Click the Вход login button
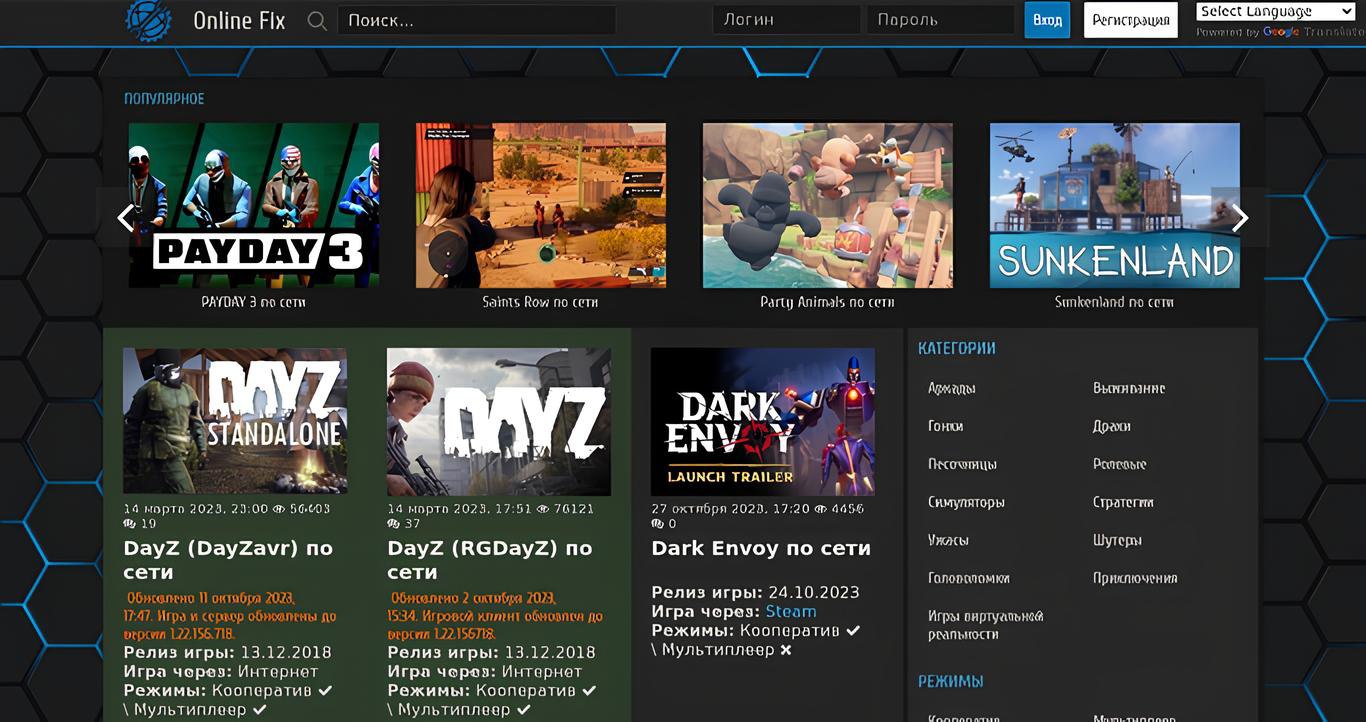The height and width of the screenshot is (722, 1366). pyautogui.click(x=1047, y=20)
